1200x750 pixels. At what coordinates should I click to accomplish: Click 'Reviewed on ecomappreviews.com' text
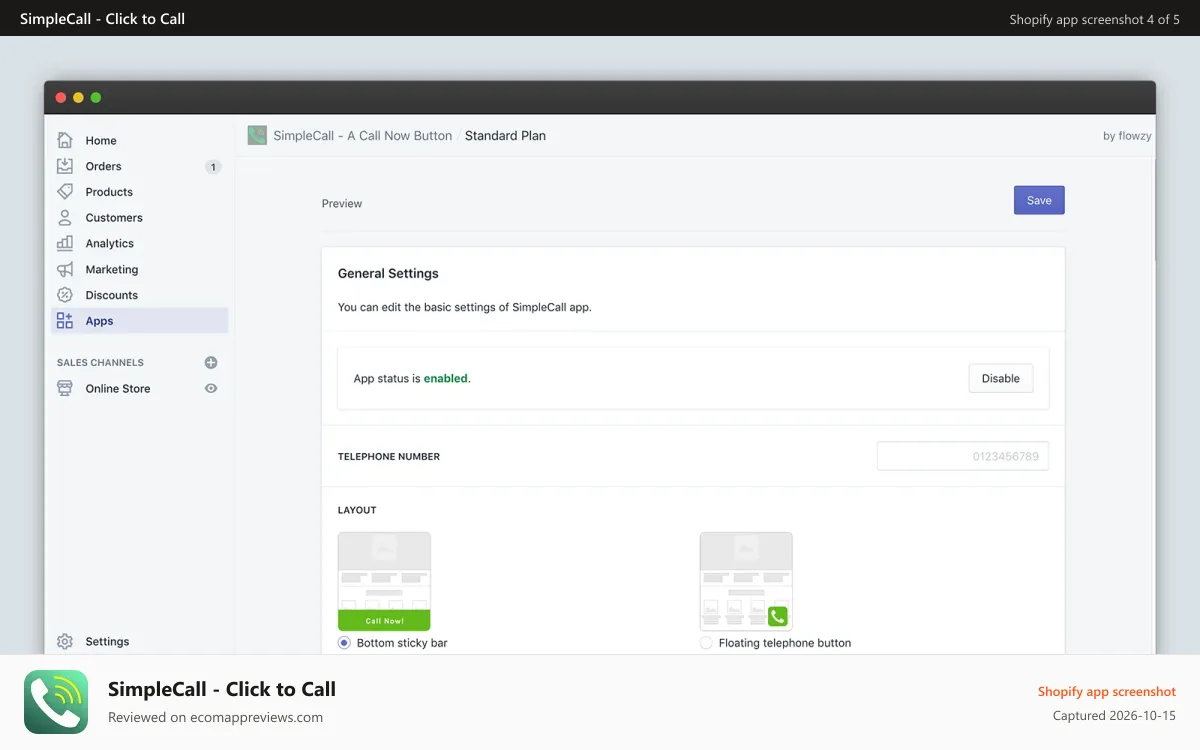coord(215,717)
